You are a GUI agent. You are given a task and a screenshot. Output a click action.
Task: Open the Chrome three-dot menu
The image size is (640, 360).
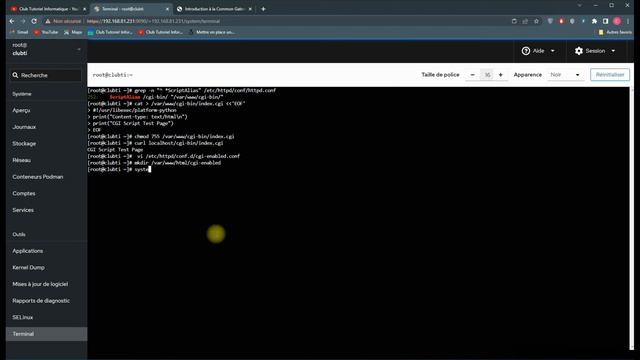(628, 21)
